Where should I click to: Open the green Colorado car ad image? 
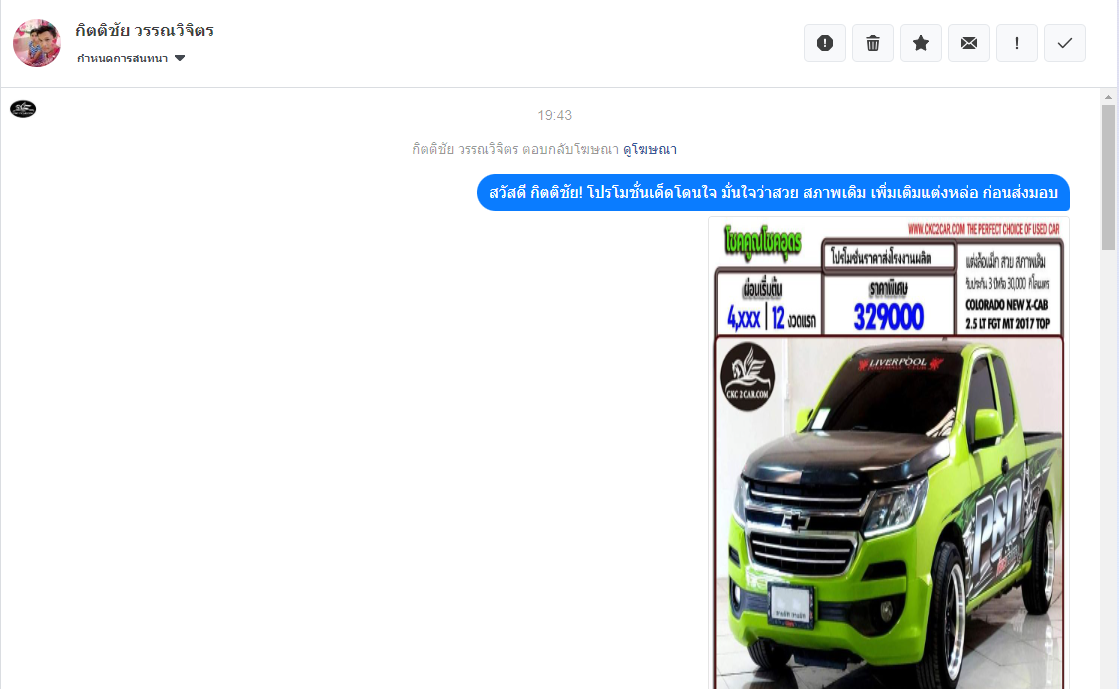(888, 453)
